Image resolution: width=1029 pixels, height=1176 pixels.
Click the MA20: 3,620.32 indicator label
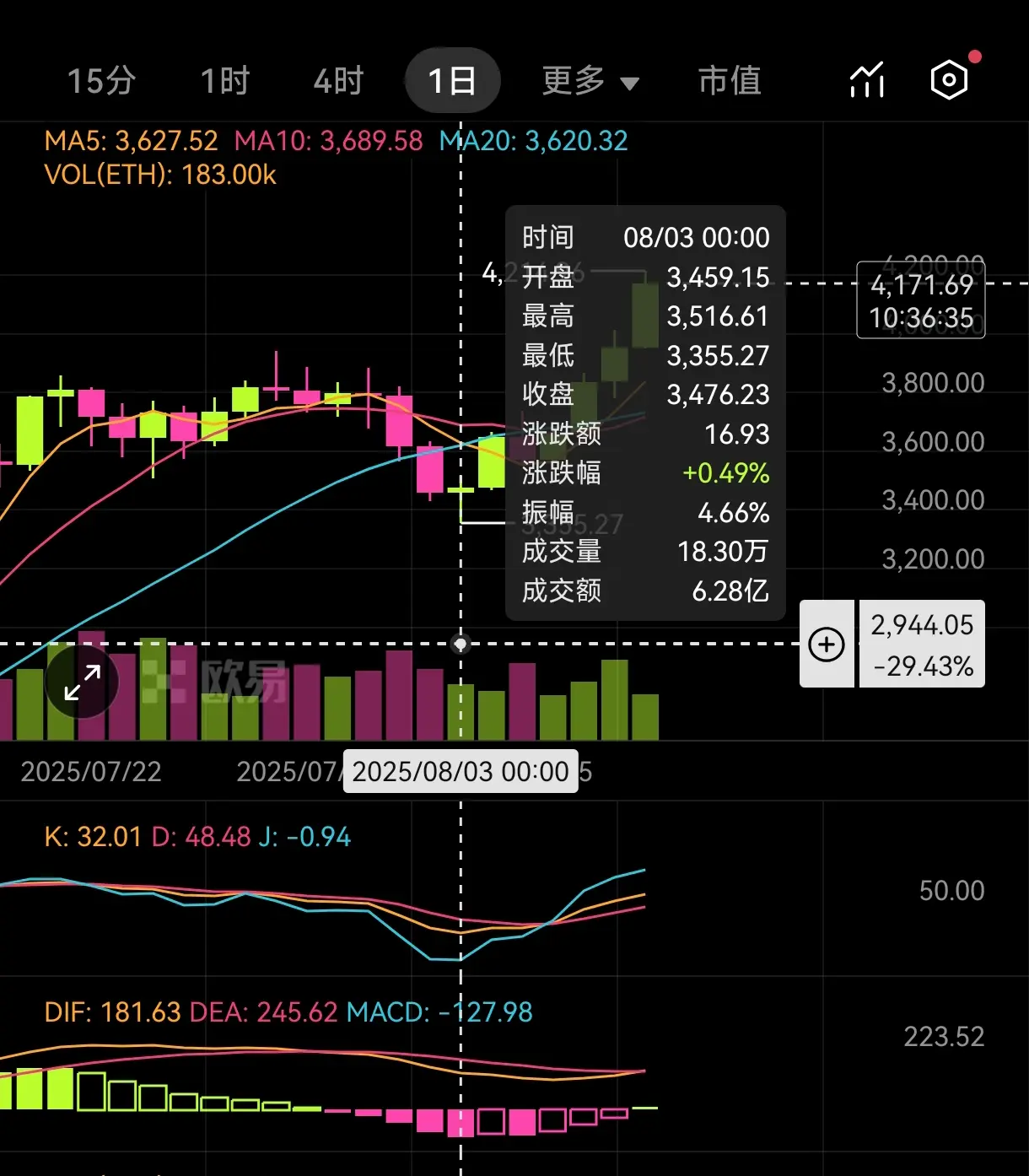tap(534, 140)
